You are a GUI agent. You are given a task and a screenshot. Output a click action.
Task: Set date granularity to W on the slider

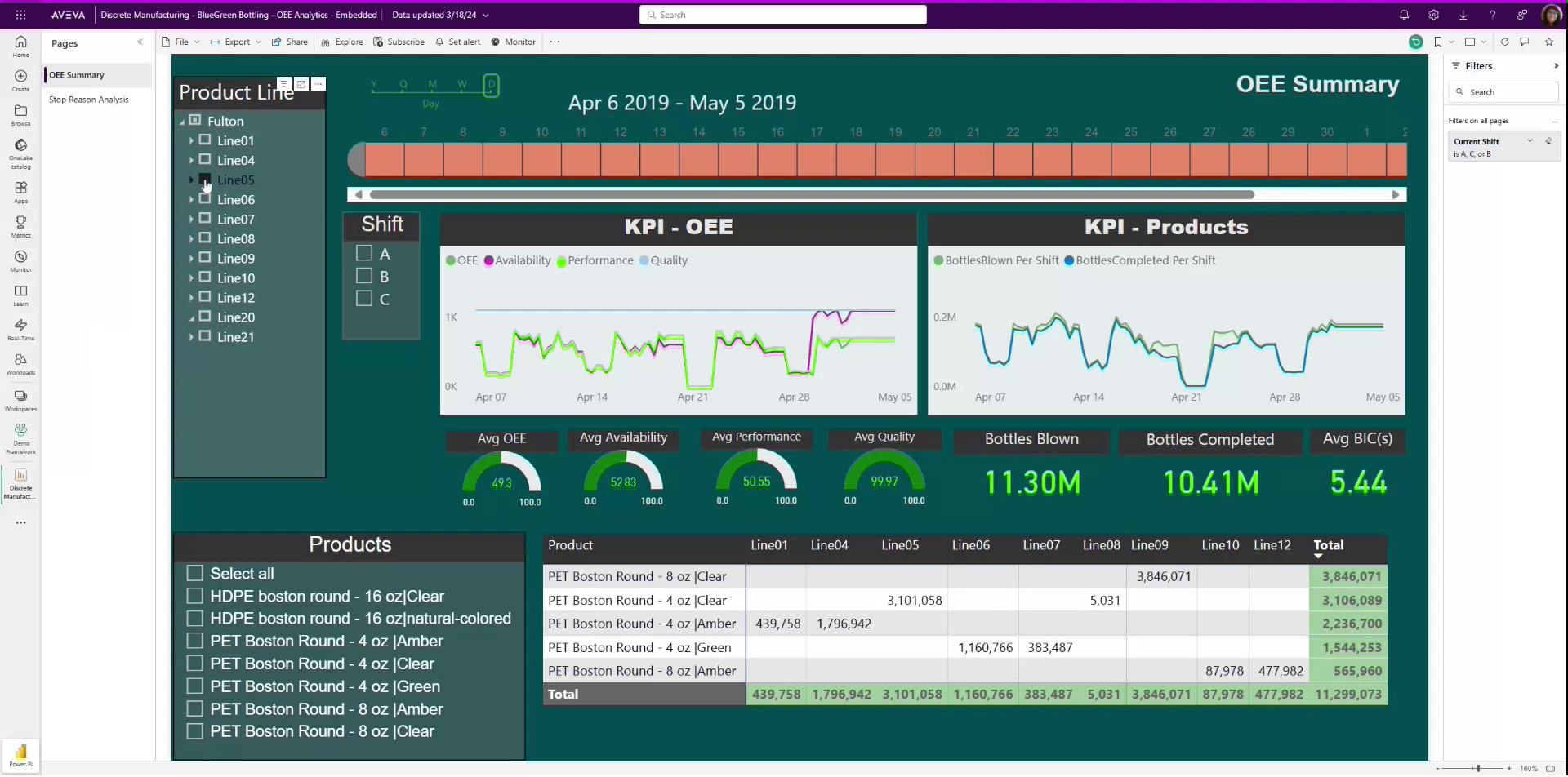(x=462, y=83)
